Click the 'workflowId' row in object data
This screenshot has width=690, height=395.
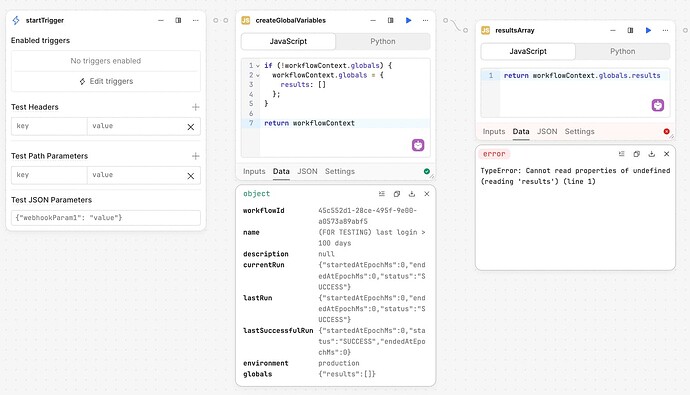(335, 216)
